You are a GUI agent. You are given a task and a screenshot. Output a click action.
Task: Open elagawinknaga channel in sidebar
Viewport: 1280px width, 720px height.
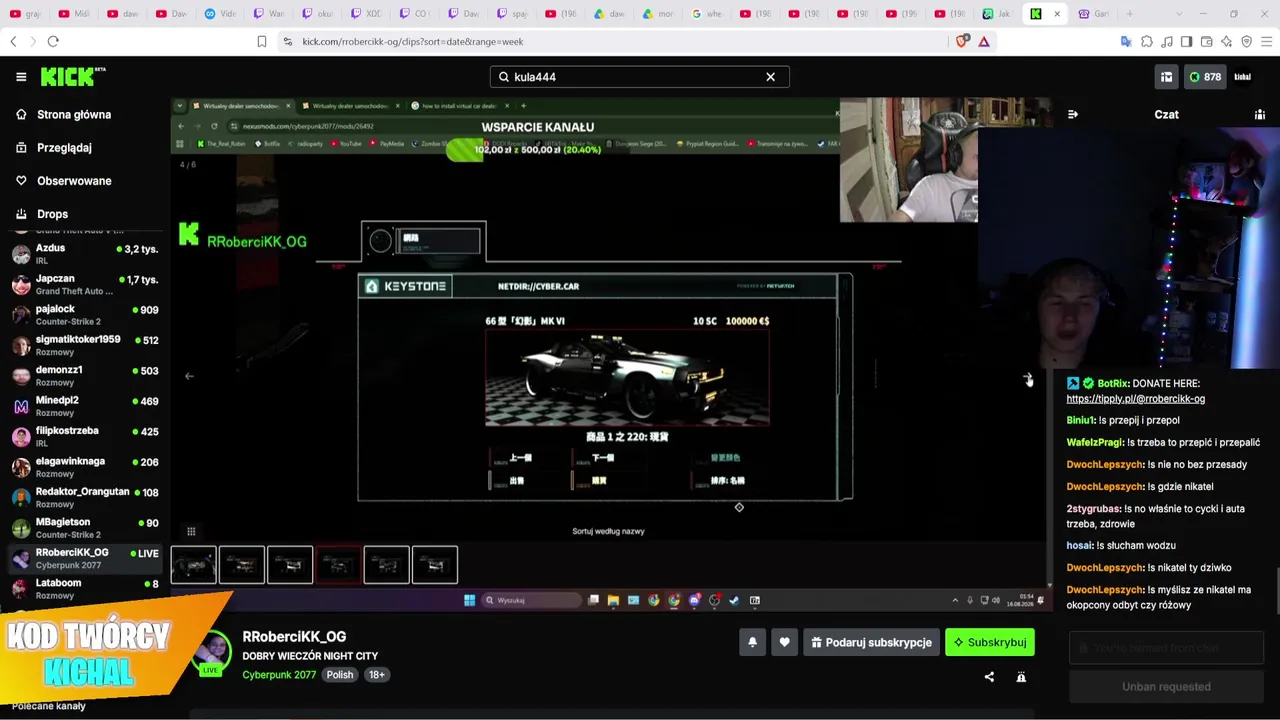pos(85,468)
